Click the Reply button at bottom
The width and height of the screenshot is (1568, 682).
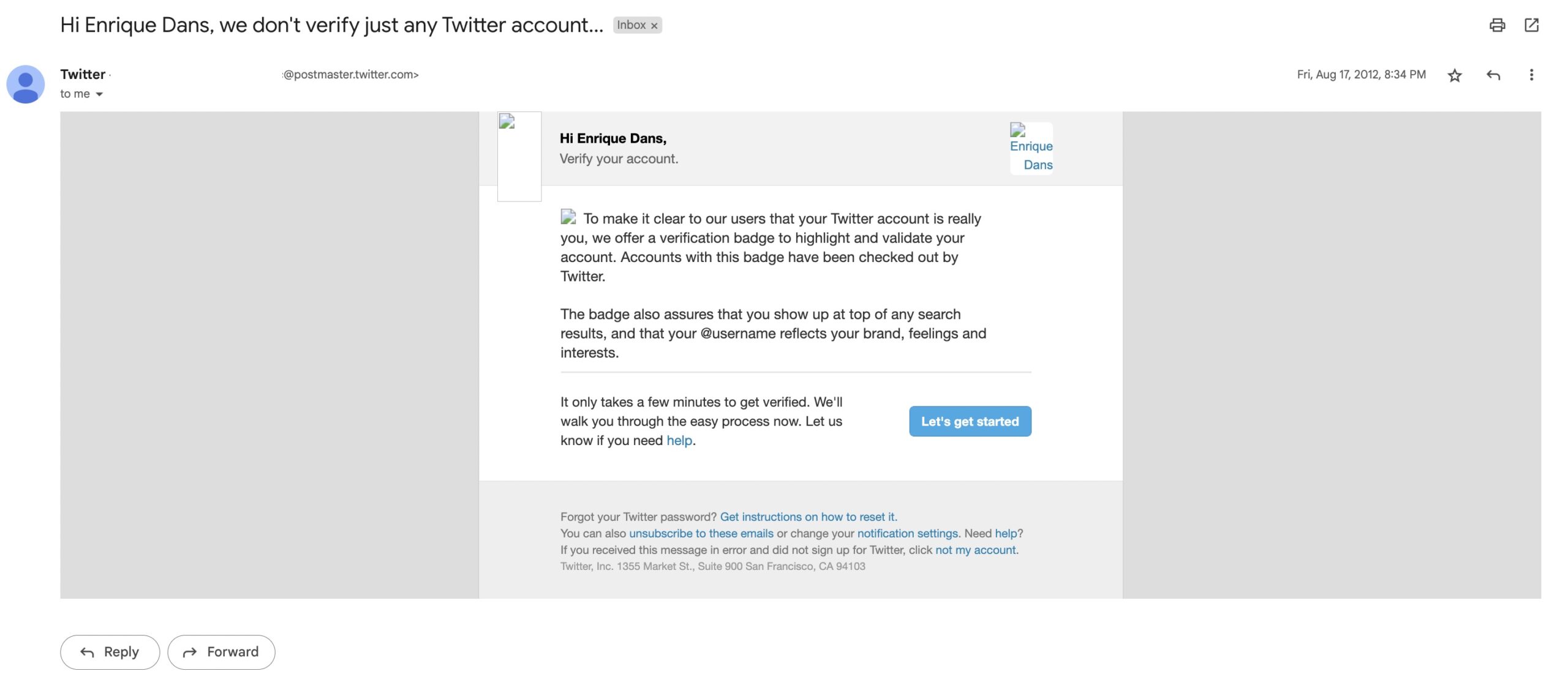(x=110, y=652)
